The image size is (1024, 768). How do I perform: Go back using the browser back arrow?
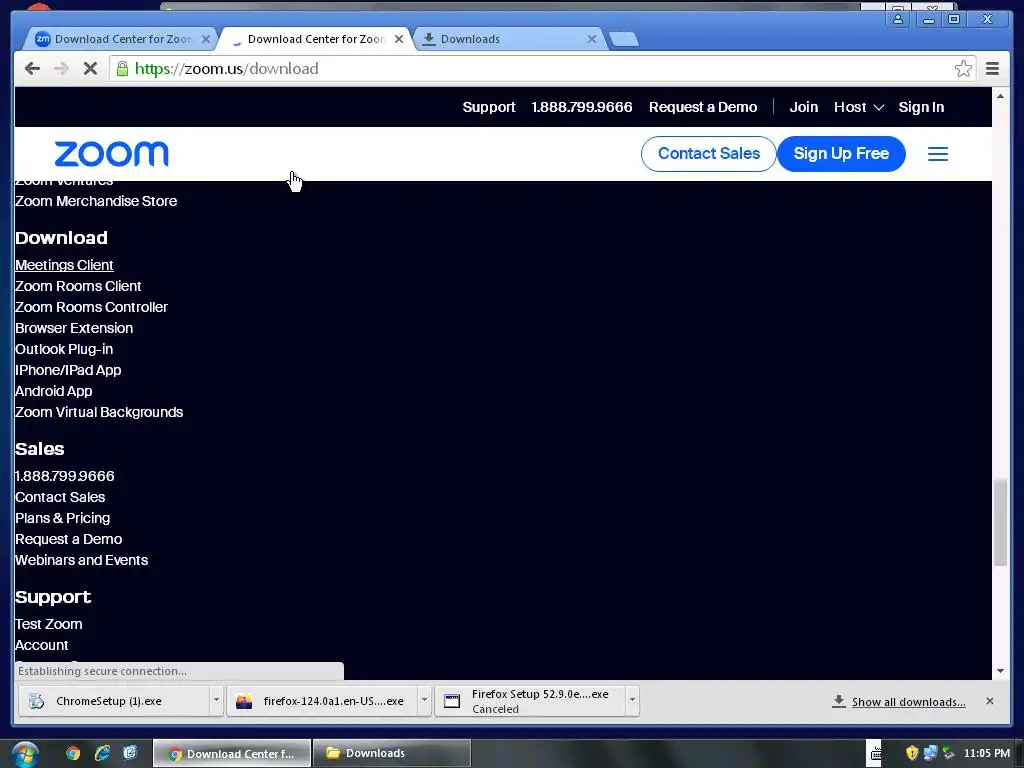[x=32, y=69]
